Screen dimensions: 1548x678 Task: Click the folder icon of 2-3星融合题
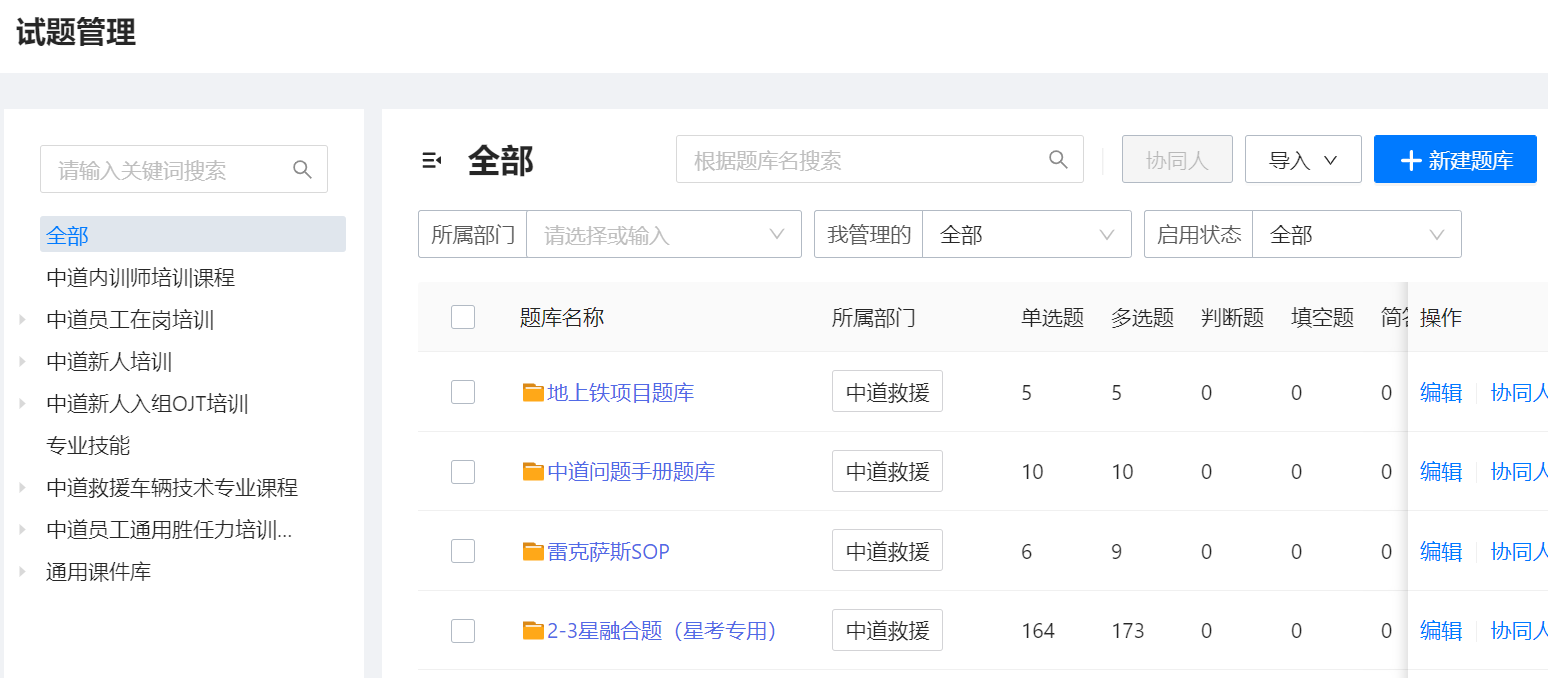pos(533,631)
